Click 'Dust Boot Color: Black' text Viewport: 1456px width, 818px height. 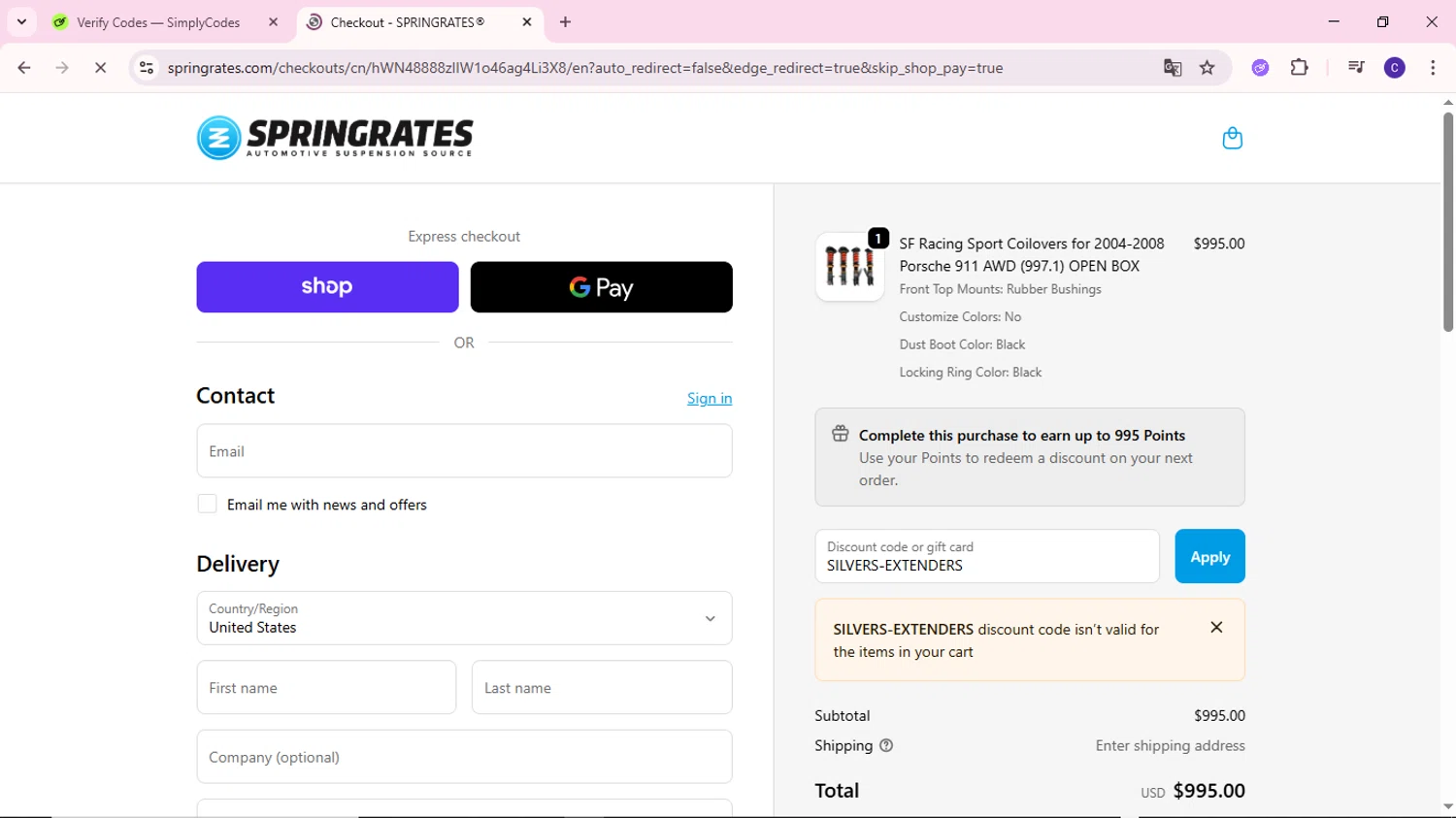click(962, 344)
